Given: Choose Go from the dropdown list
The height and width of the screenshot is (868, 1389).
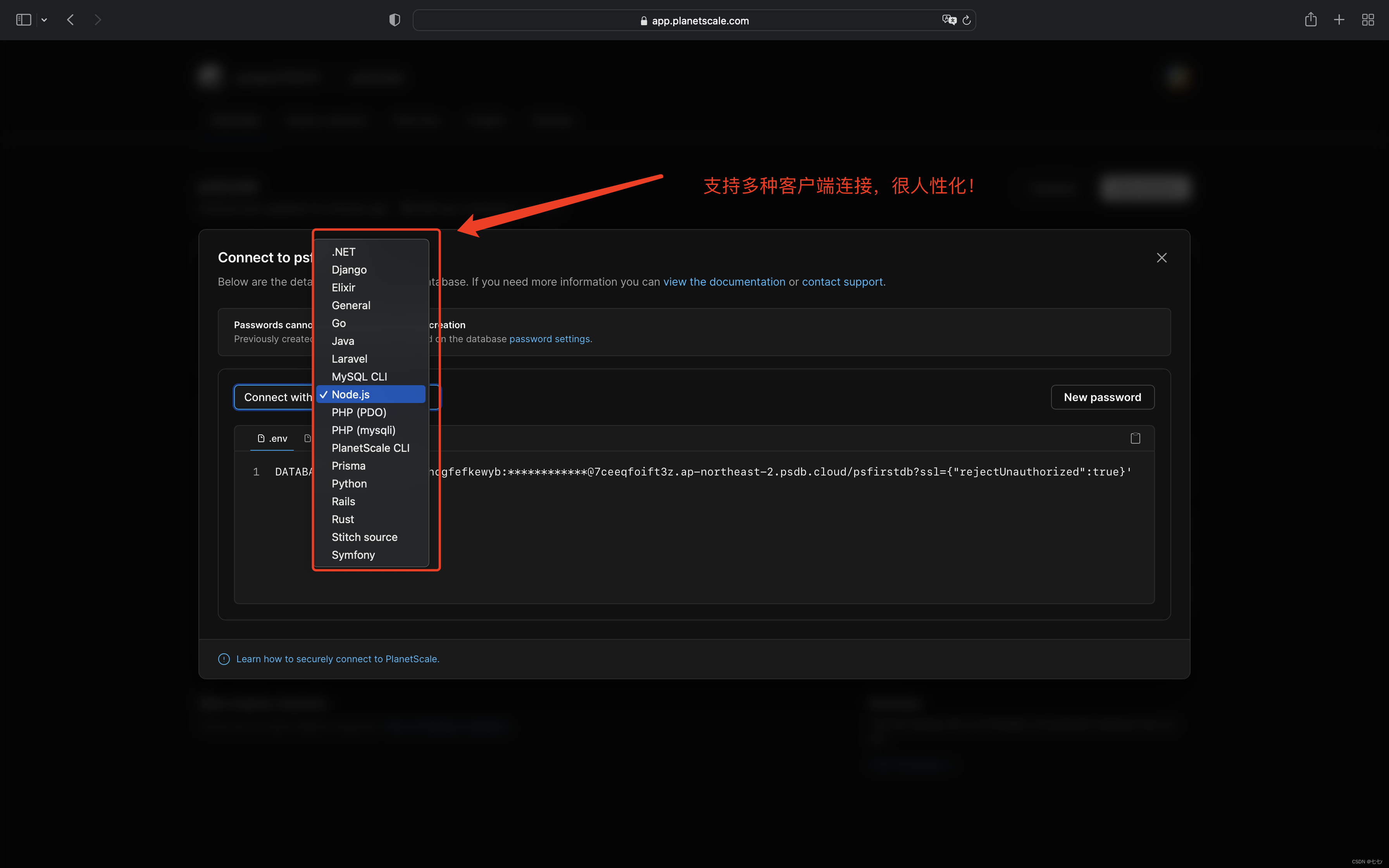Looking at the screenshot, I should point(371,323).
